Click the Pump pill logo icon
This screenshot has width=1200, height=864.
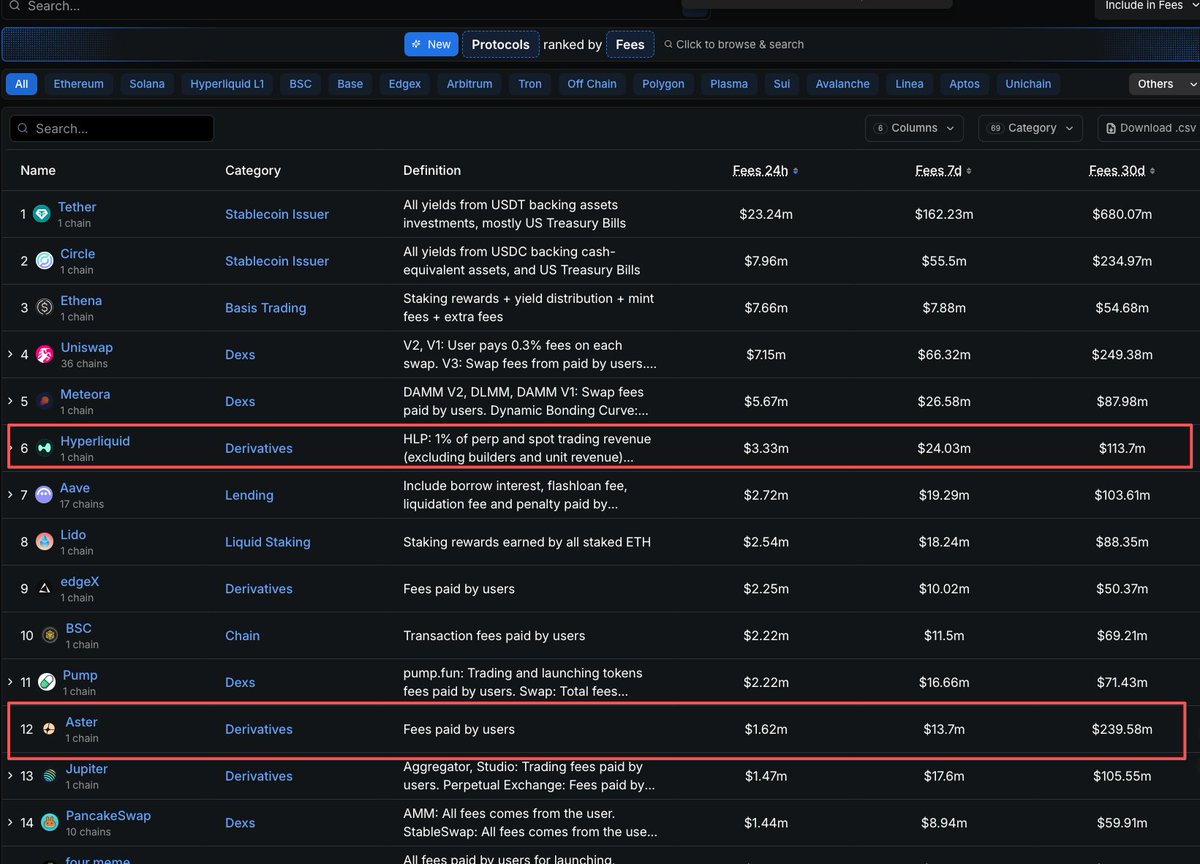click(47, 682)
